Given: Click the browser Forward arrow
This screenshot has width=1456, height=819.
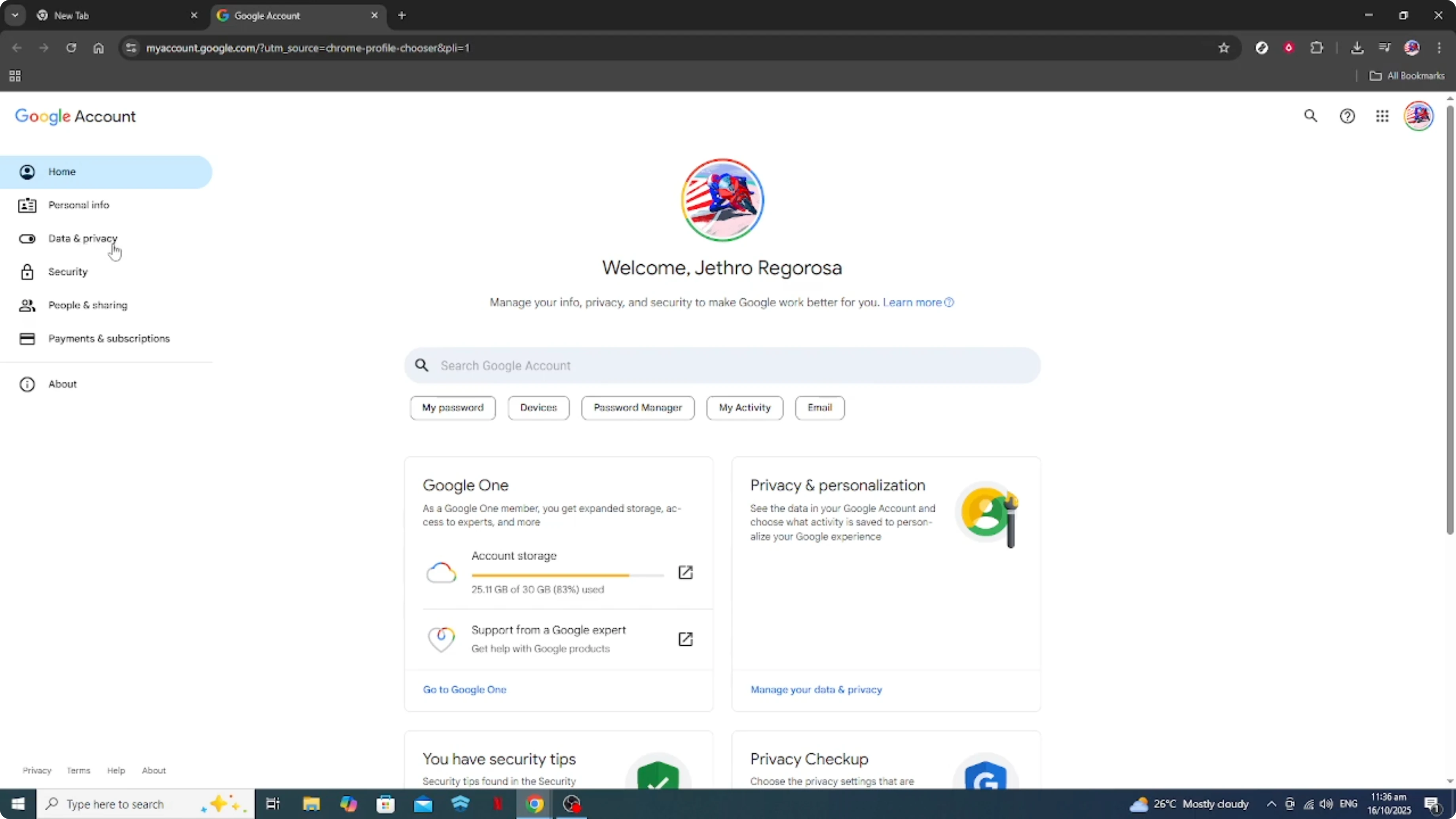Looking at the screenshot, I should [x=44, y=48].
